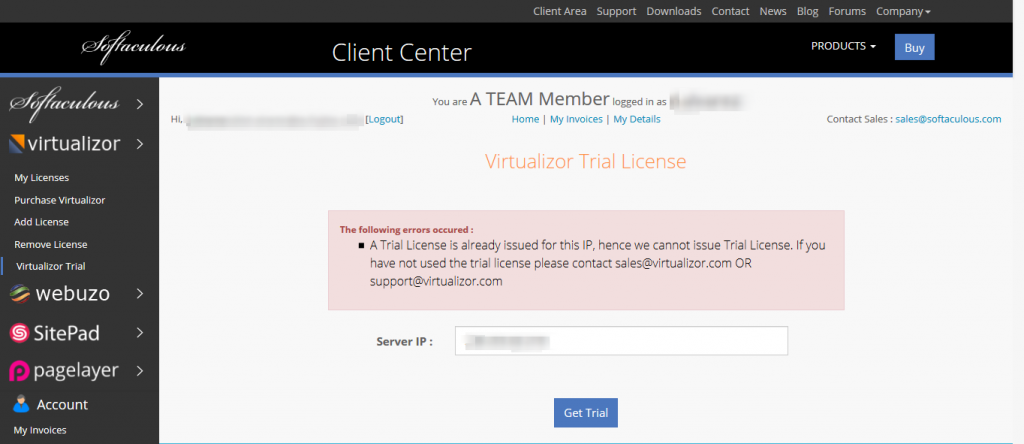Select Virtualizor Trial in sidebar

pyautogui.click(x=50, y=266)
